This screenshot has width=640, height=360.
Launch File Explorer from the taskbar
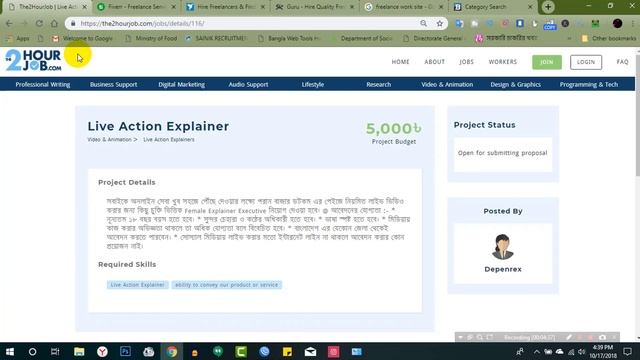coord(79,351)
